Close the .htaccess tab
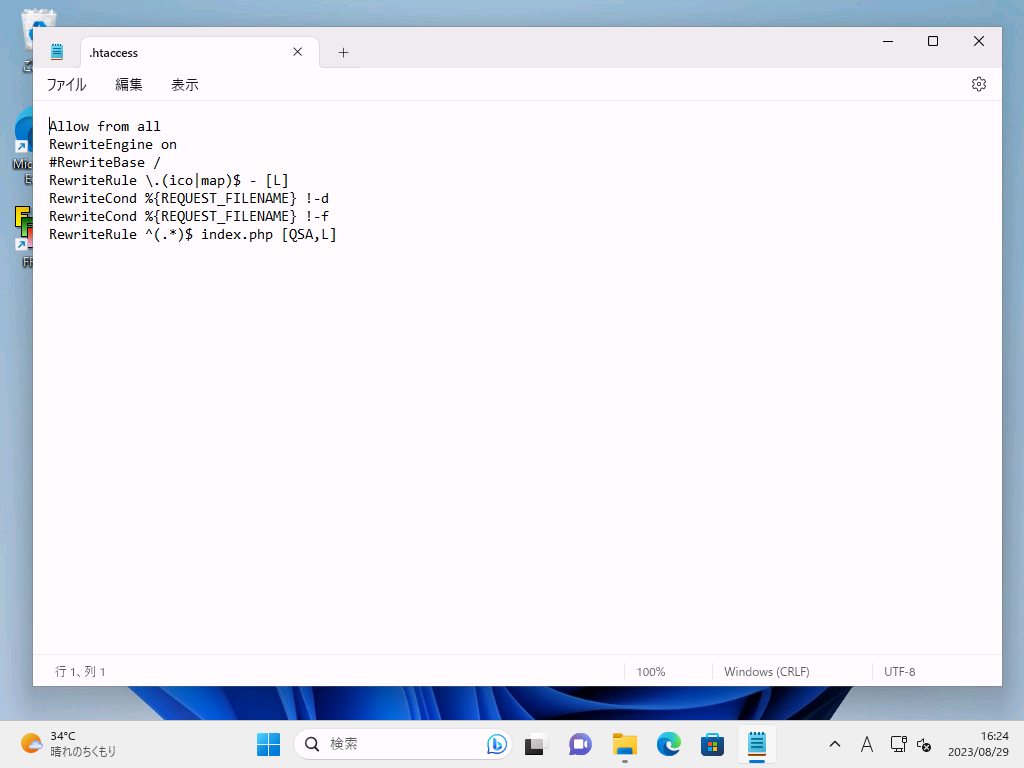Screen dimensions: 1024x768 click(x=297, y=52)
